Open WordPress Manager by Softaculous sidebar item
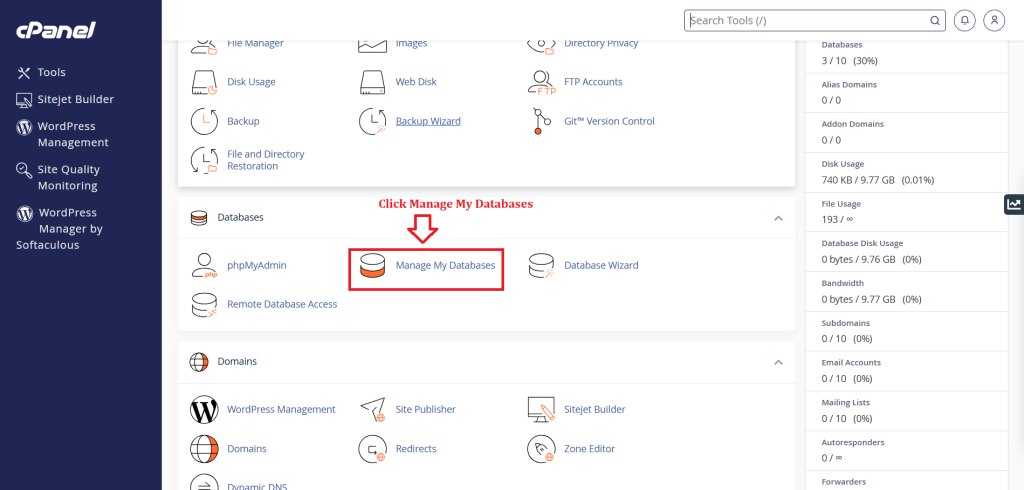This screenshot has height=490, width=1024. 59,229
